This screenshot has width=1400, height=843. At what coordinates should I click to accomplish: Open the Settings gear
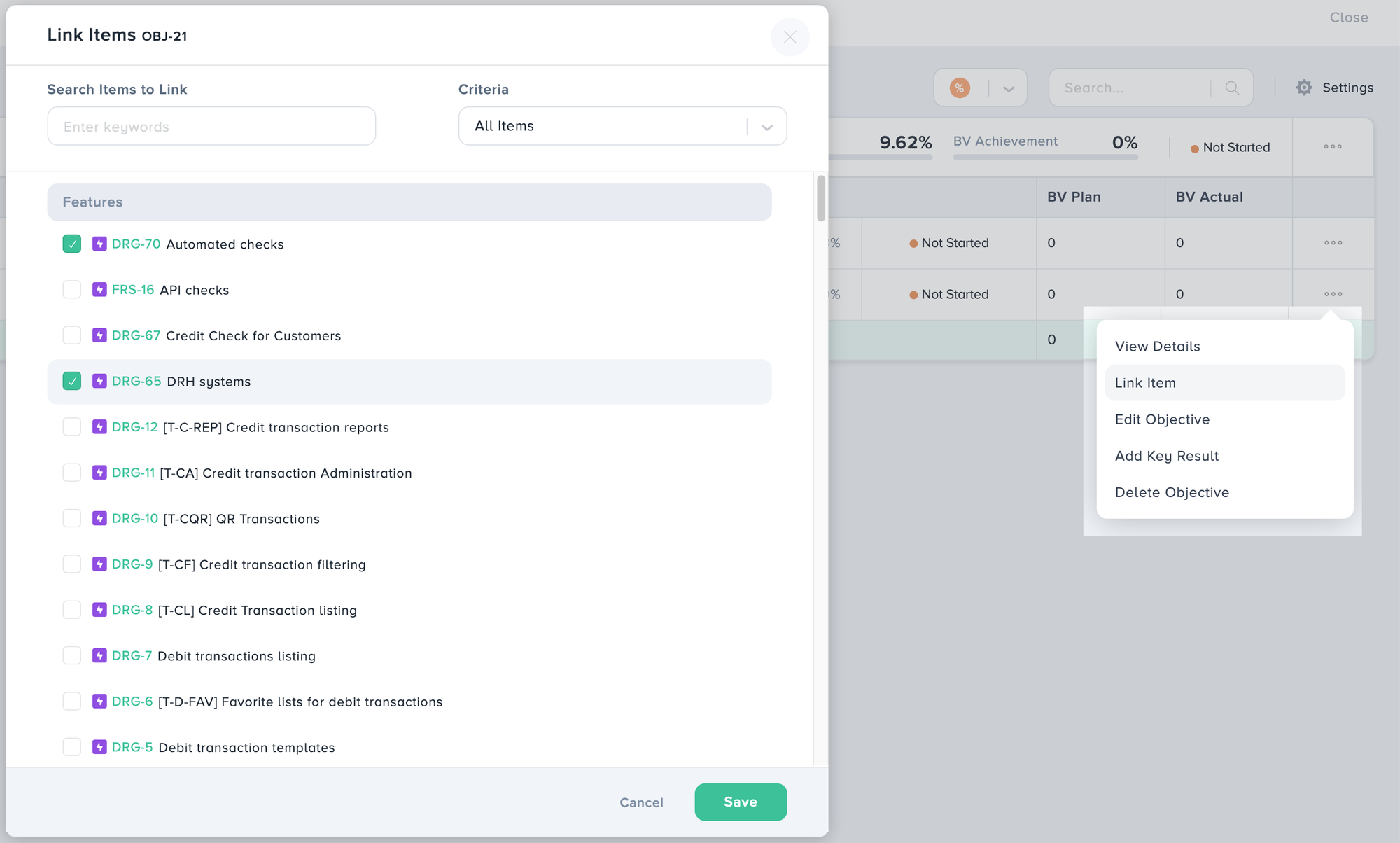[x=1303, y=87]
